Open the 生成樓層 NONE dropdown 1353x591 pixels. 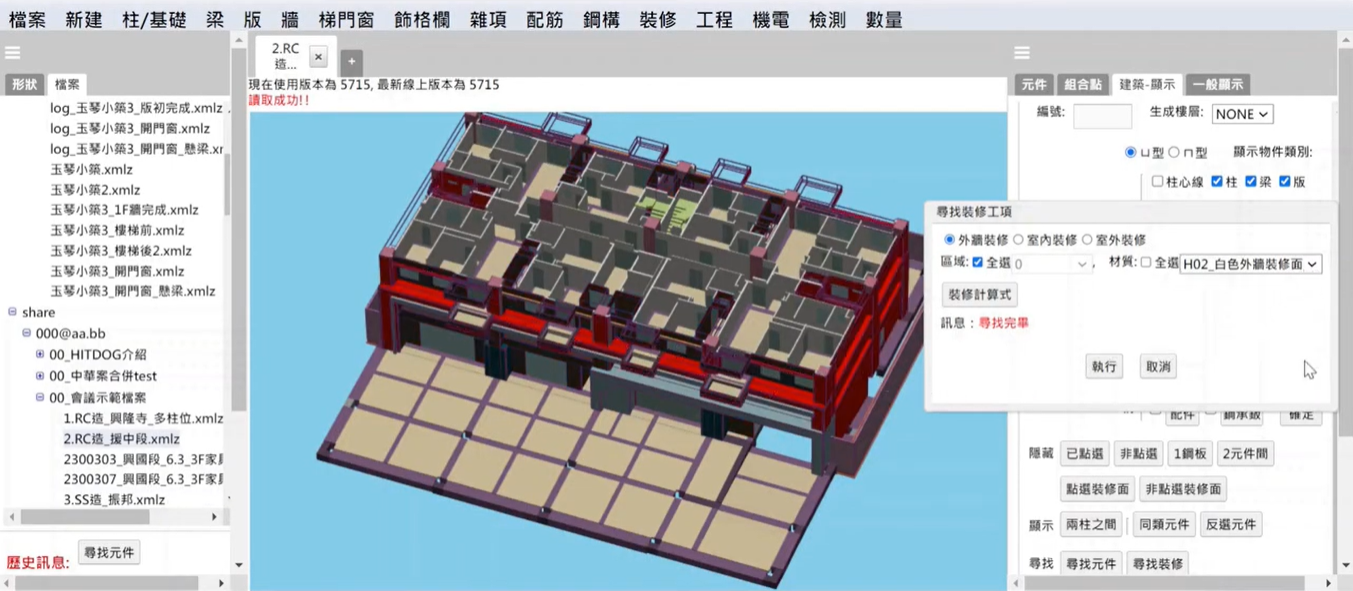click(1241, 114)
